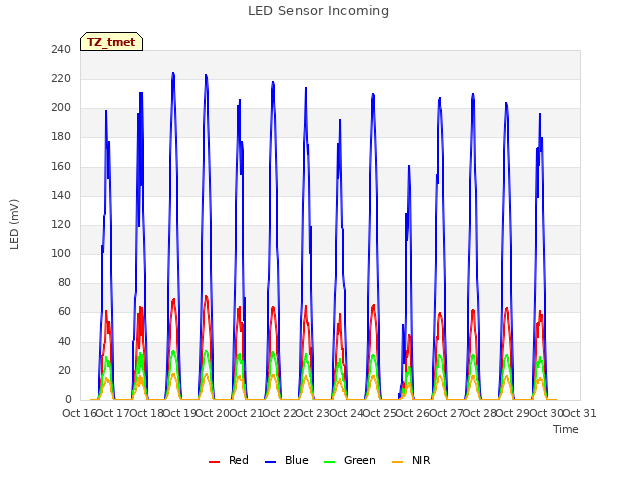The height and width of the screenshot is (480, 640).
Task: Click the 220 y-axis tick value
Action: coord(61,78)
